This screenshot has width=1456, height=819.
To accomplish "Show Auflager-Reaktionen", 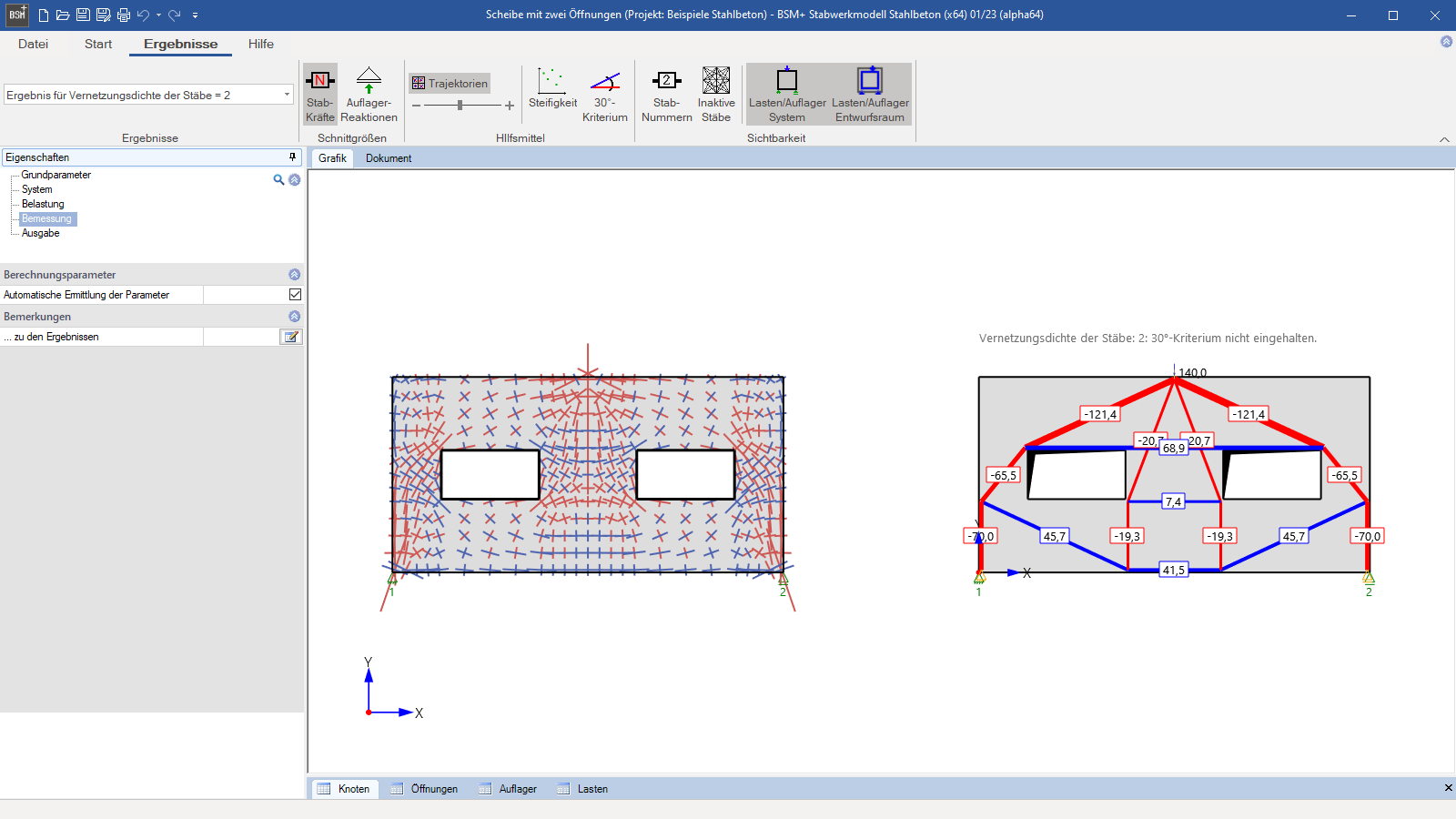I will point(369,94).
